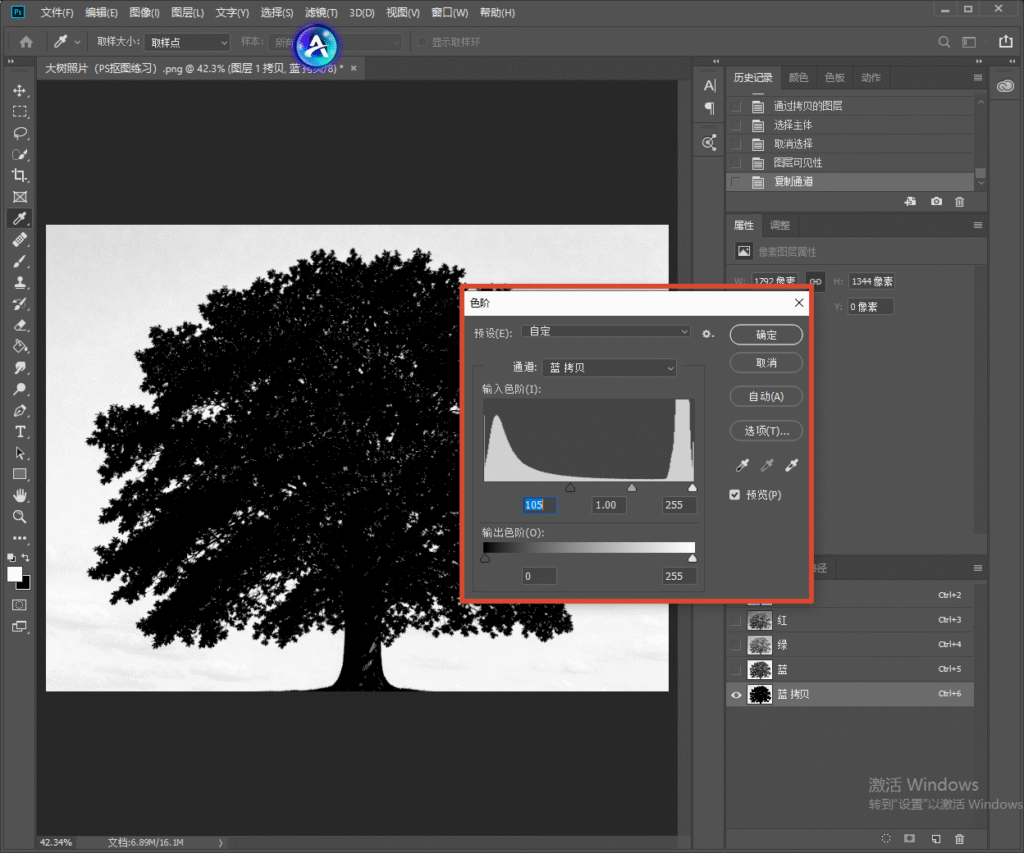This screenshot has height=853, width=1024.
Task: Toggle visibility of 红 channel
Action: (736, 620)
